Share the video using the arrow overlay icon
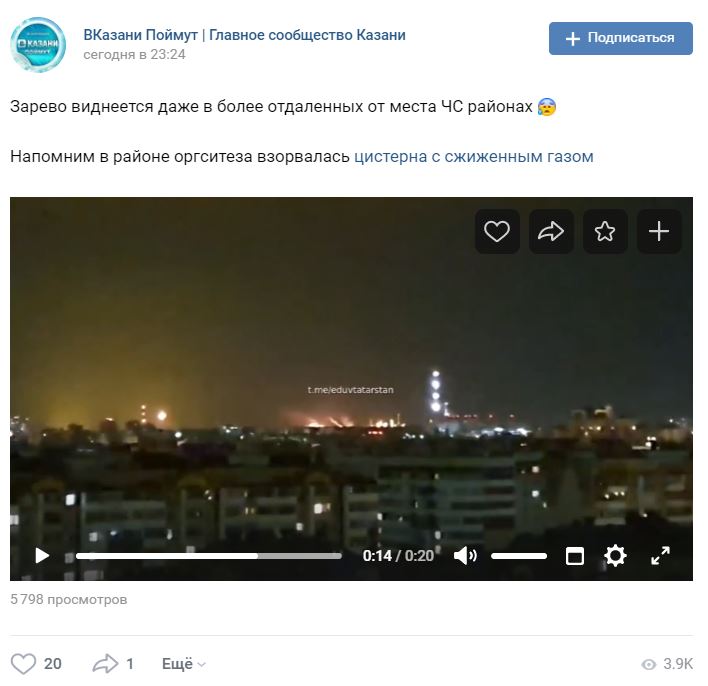This screenshot has height=686, width=708. tap(551, 231)
